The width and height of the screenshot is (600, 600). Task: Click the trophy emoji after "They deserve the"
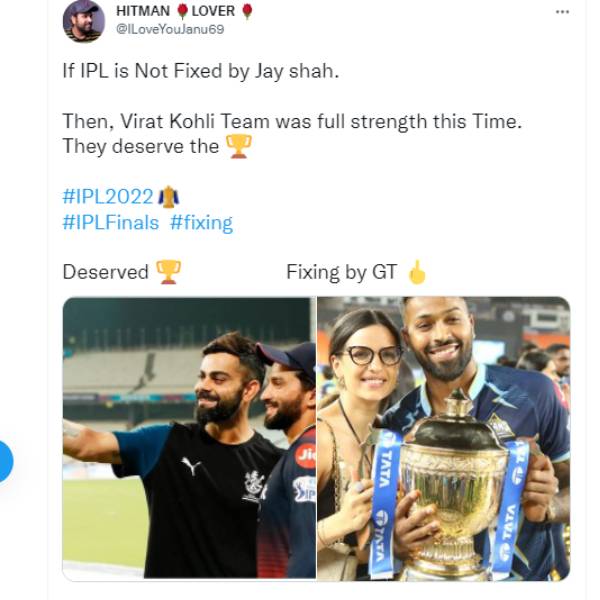239,146
